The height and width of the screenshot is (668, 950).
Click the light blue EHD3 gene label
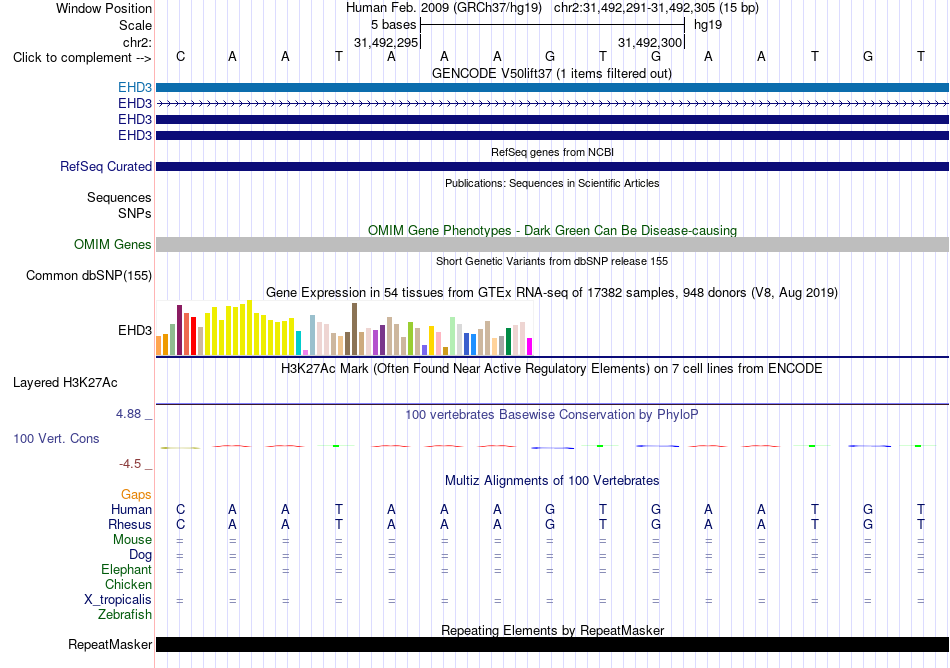click(x=135, y=88)
